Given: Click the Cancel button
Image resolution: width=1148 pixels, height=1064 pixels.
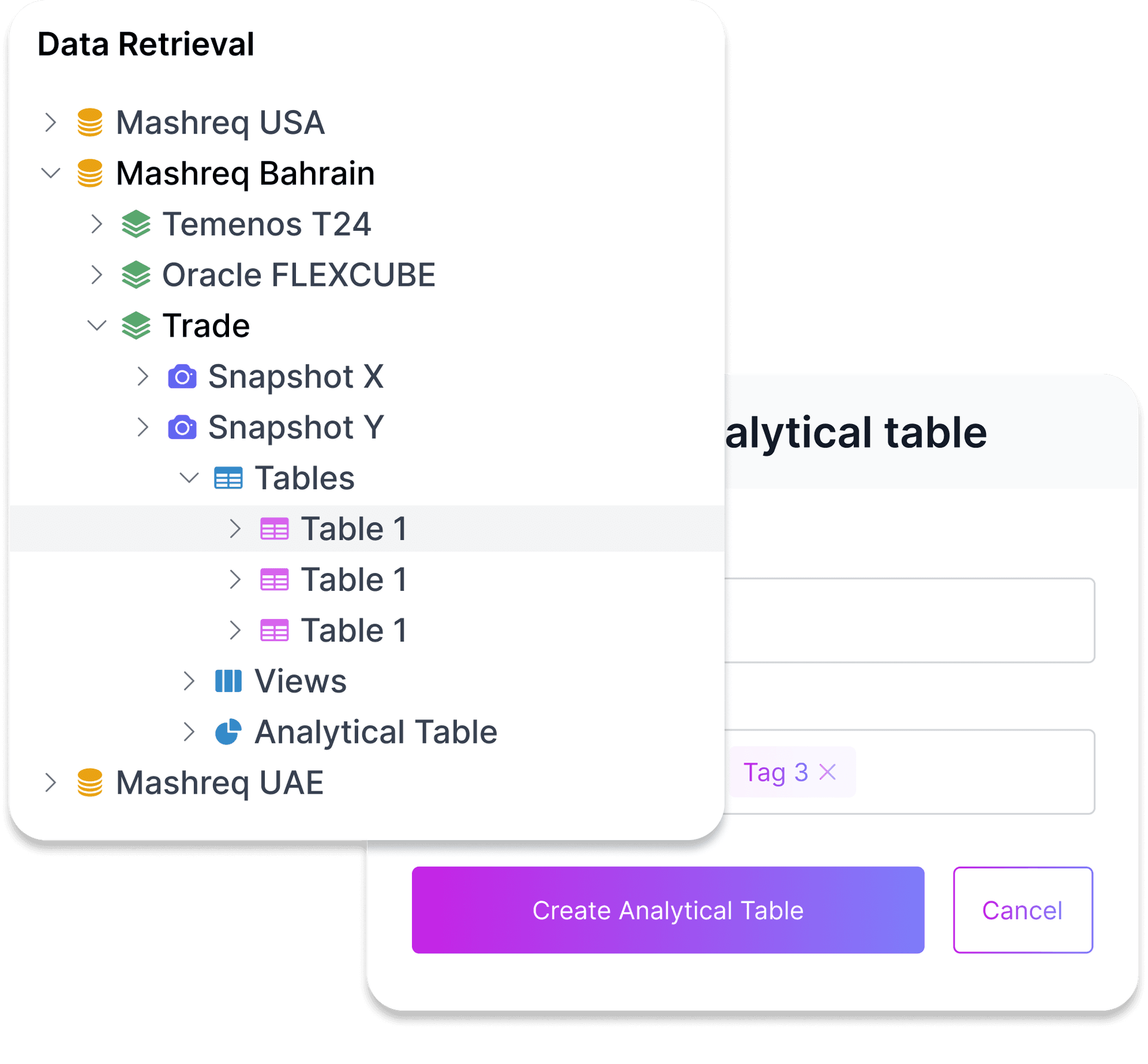Looking at the screenshot, I should tap(1022, 910).
